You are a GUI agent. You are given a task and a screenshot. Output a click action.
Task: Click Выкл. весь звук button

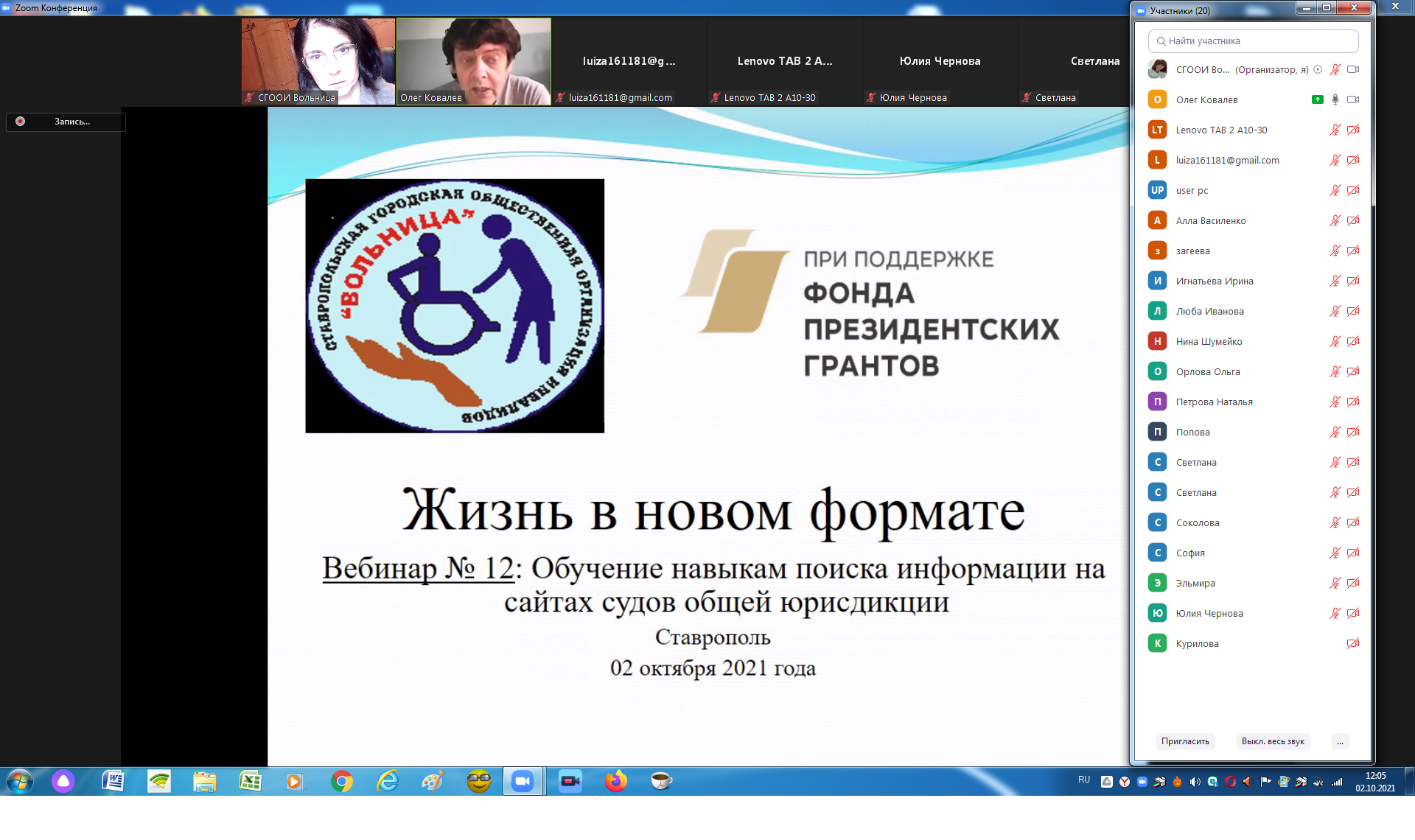[1273, 741]
